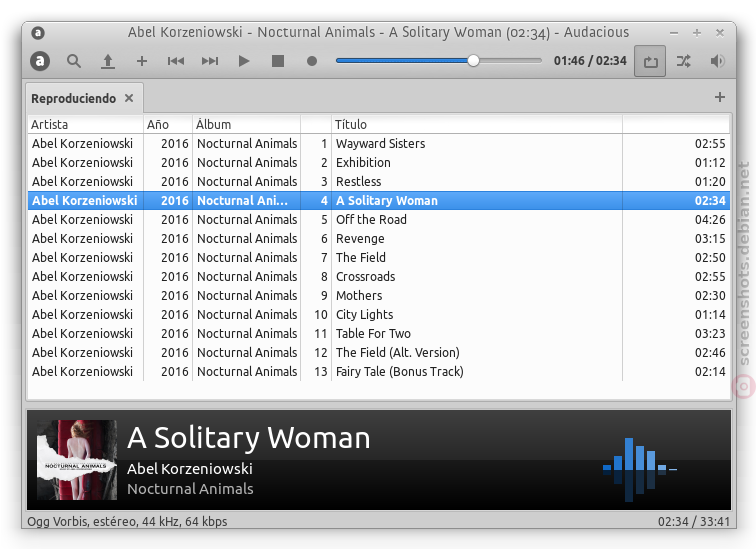Viewport: 756px width, 549px height.
Task: Click the spectrum visualizer bars
Action: tap(640, 469)
